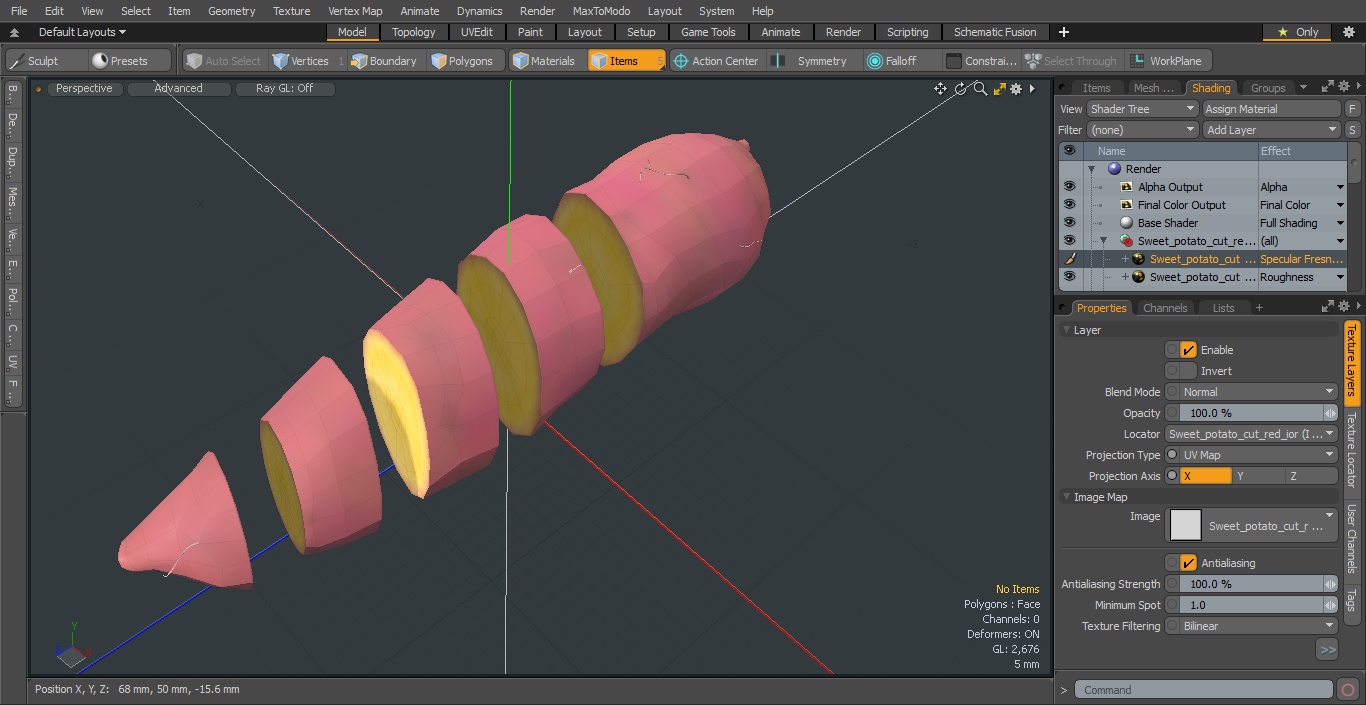Click the Alpha Output item icon

[x=1126, y=187]
